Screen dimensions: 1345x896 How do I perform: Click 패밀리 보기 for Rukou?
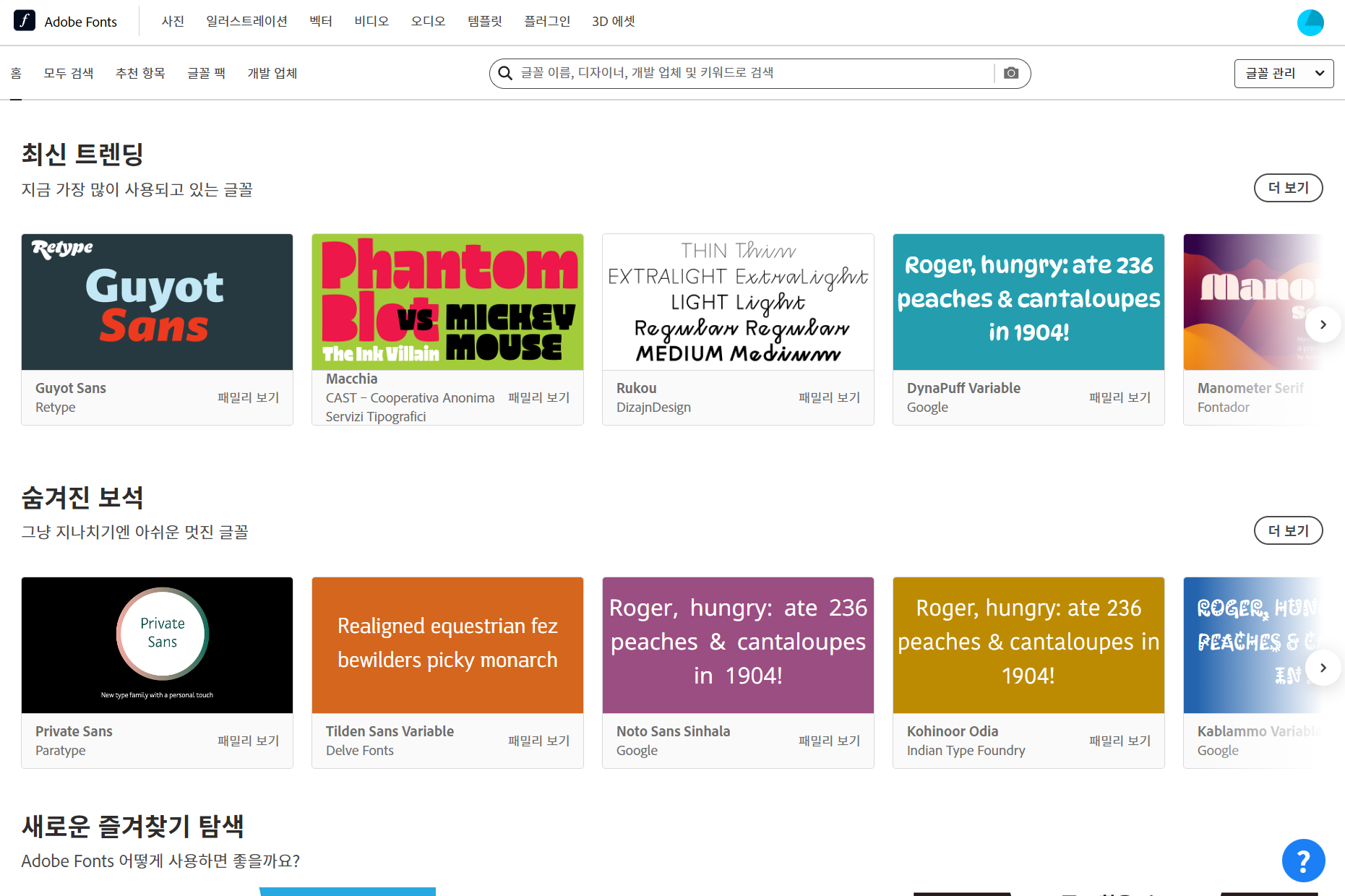point(829,397)
